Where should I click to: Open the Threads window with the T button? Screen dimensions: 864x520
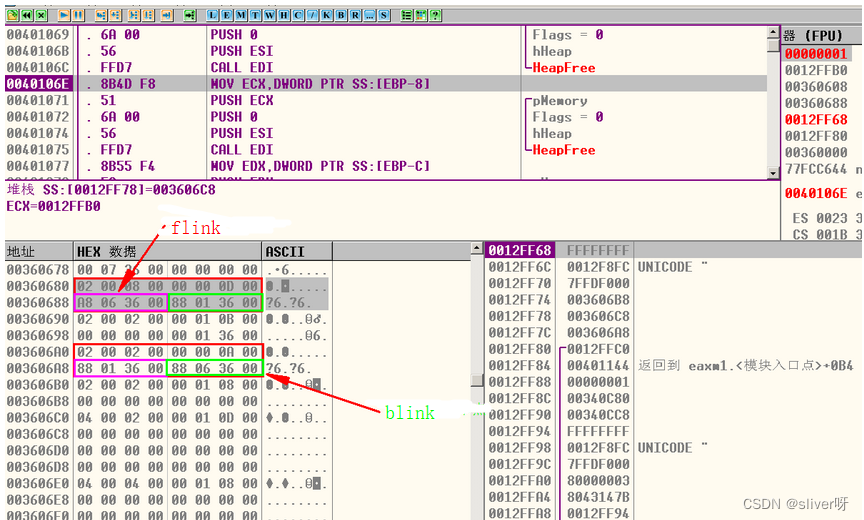[255, 15]
